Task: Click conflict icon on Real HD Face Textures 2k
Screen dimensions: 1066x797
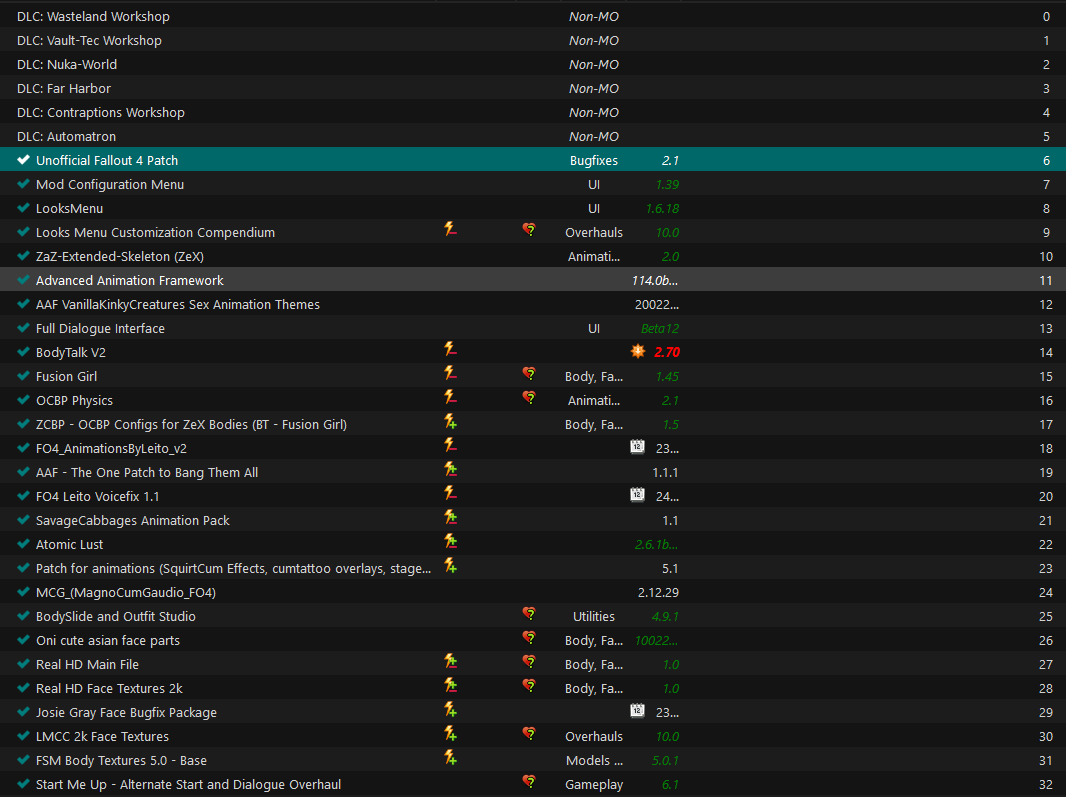Action: tap(450, 685)
